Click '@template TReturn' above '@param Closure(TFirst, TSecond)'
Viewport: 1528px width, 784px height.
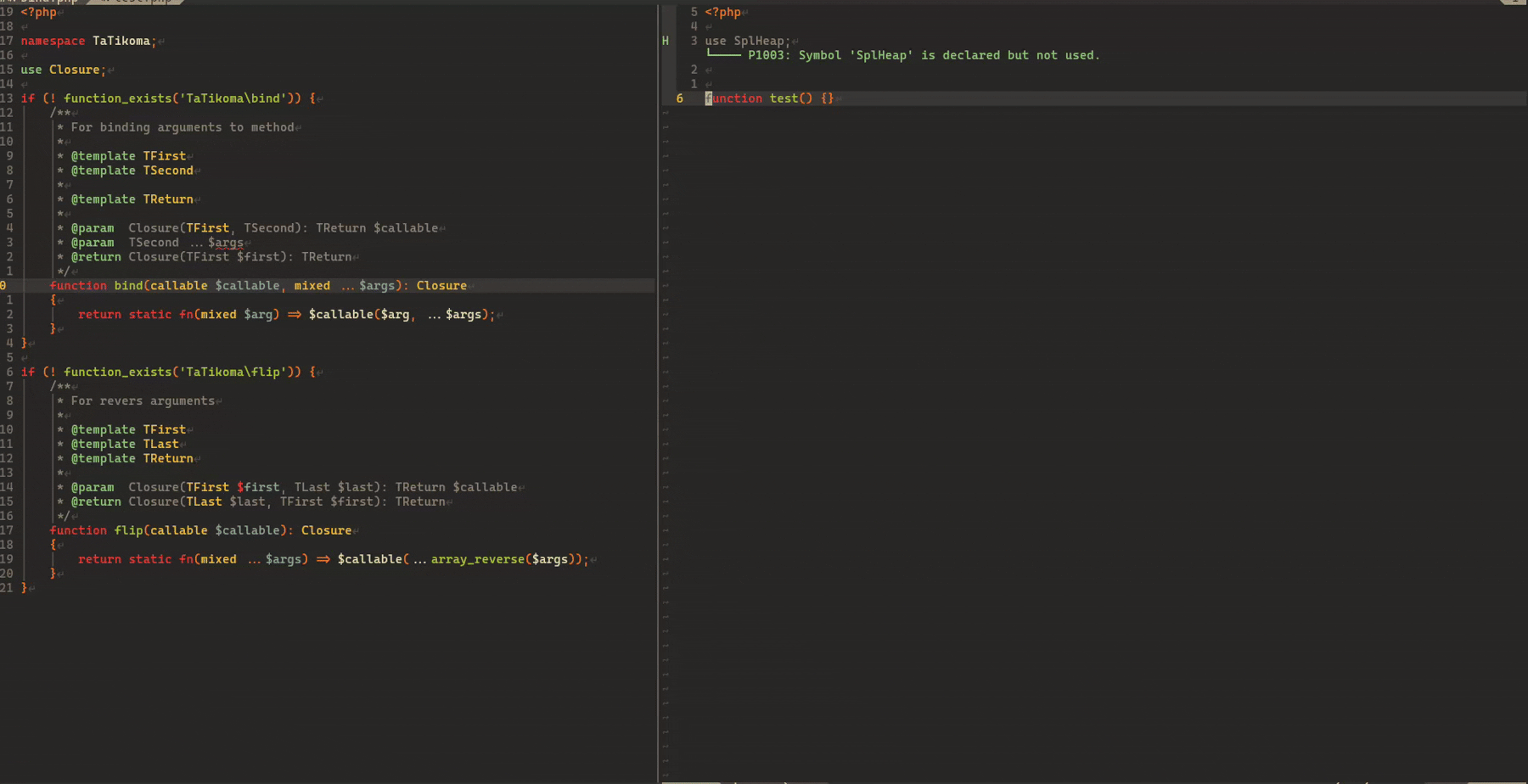pyautogui.click(x=132, y=199)
